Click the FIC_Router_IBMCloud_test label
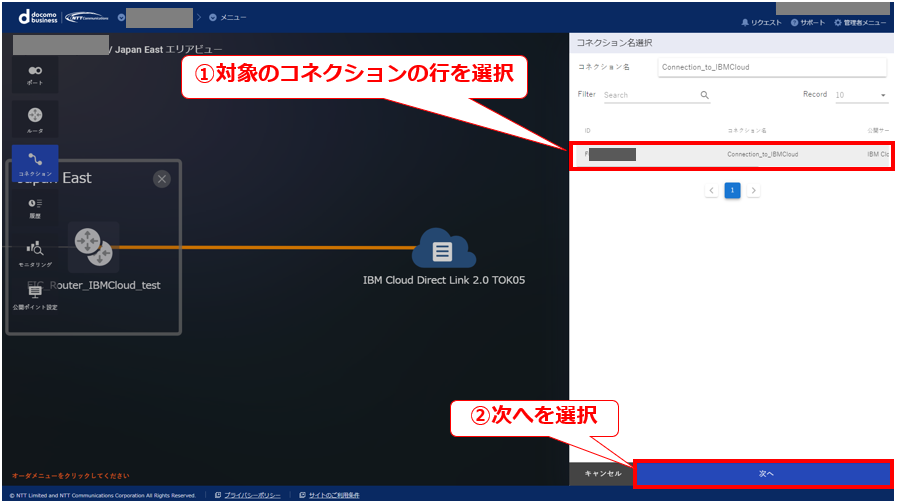Image resolution: width=897 pixels, height=501 pixels. (94, 285)
